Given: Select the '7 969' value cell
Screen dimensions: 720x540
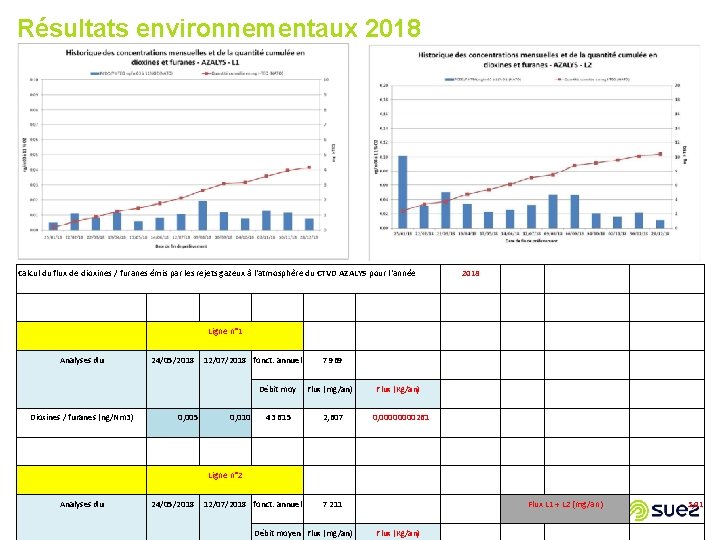Looking at the screenshot, I should coord(329,365).
